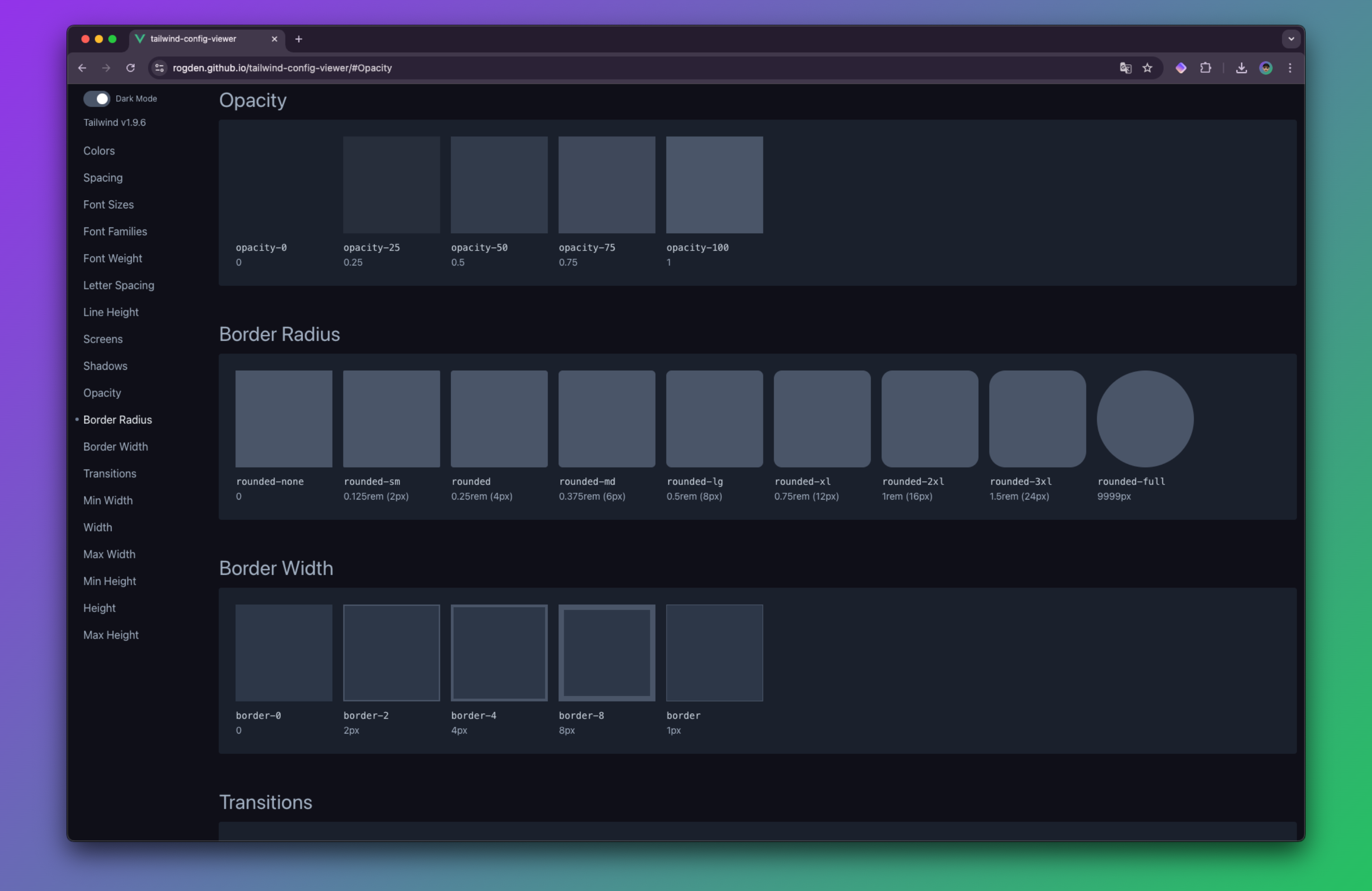Click the opacity-100 swatch
The height and width of the screenshot is (891, 1372).
tap(715, 185)
